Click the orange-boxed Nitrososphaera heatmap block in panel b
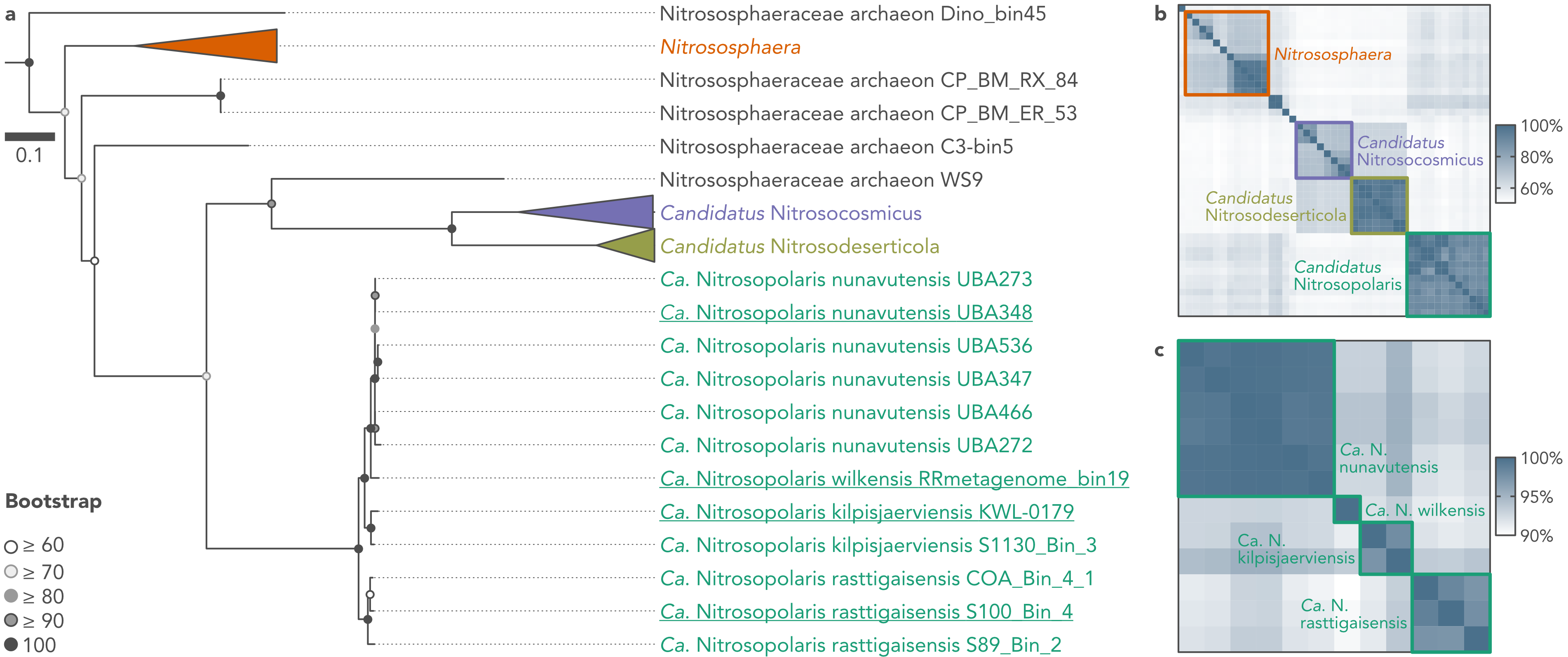 tap(1227, 54)
